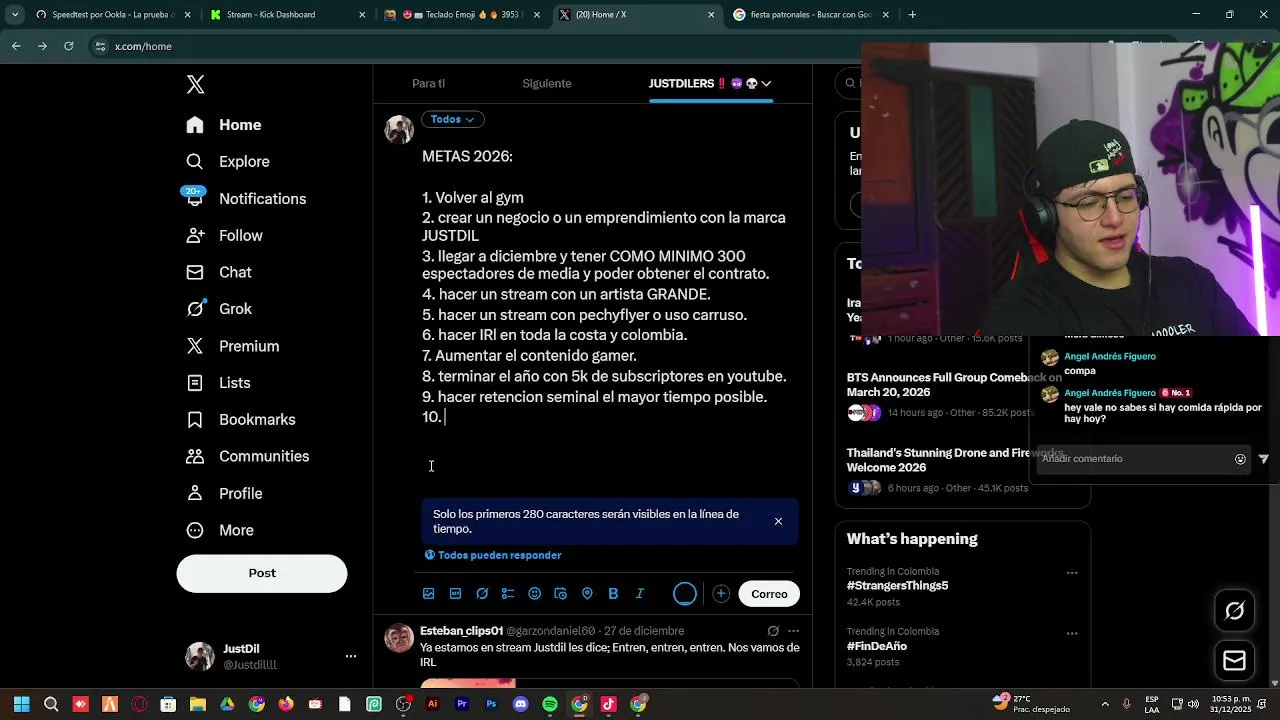
Task: Open Home in X sidebar
Action: pos(224,125)
